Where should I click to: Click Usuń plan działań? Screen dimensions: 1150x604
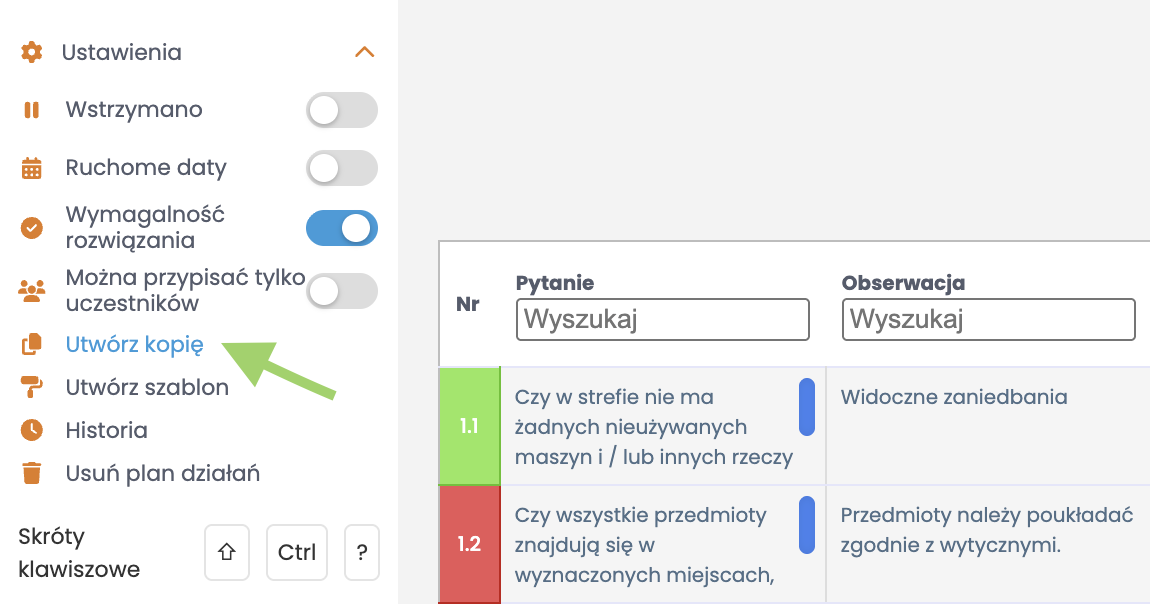click(x=162, y=473)
